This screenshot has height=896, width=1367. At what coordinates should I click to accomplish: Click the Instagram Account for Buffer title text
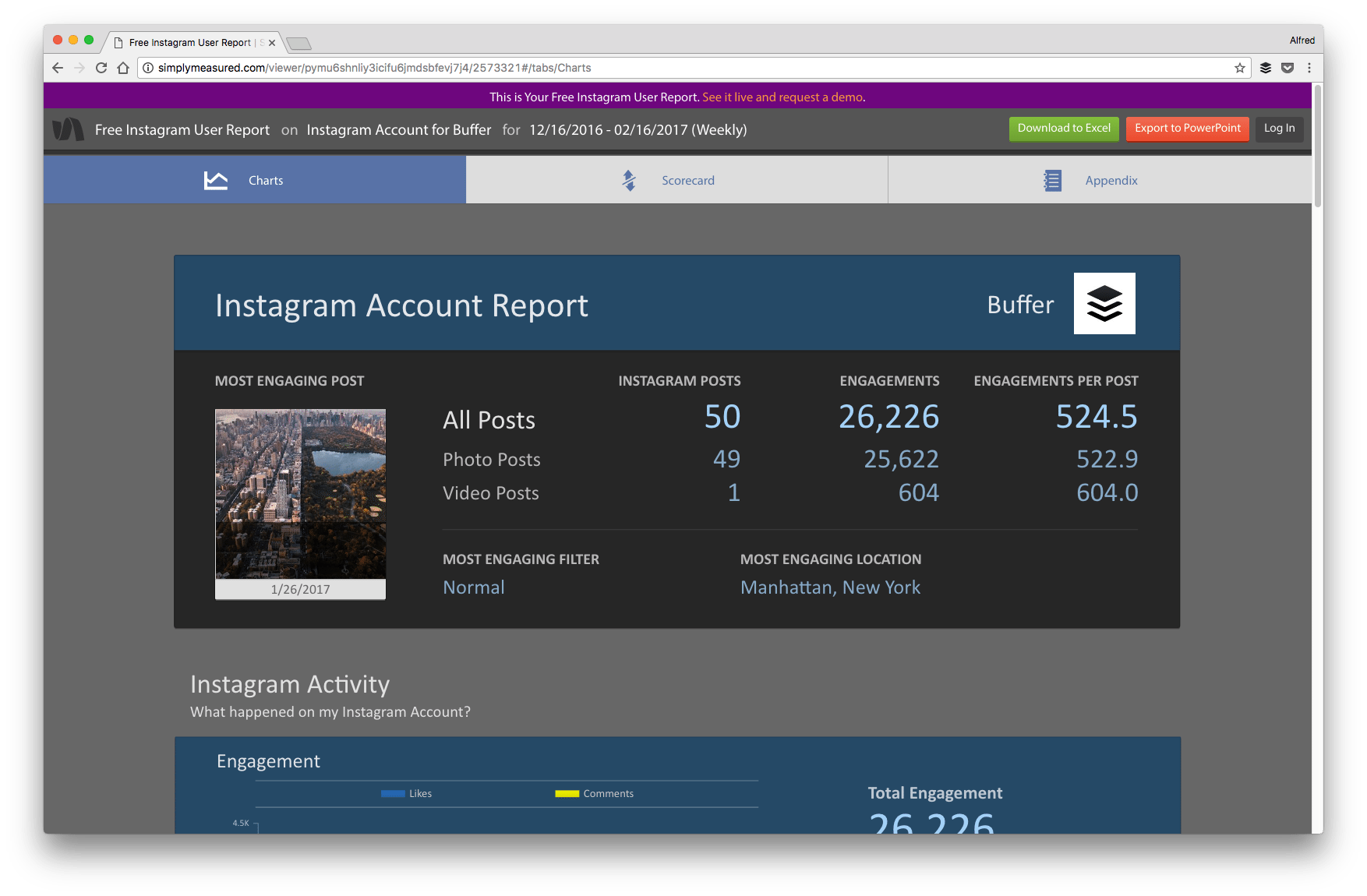(399, 130)
